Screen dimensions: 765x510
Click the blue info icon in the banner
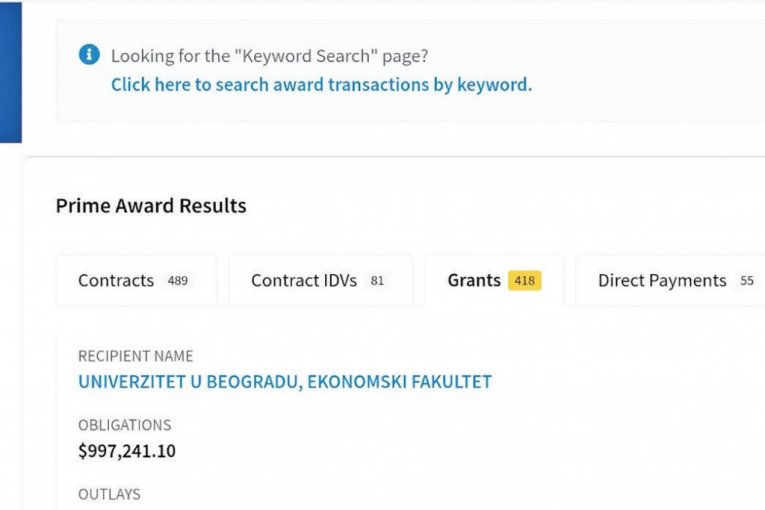point(89,55)
